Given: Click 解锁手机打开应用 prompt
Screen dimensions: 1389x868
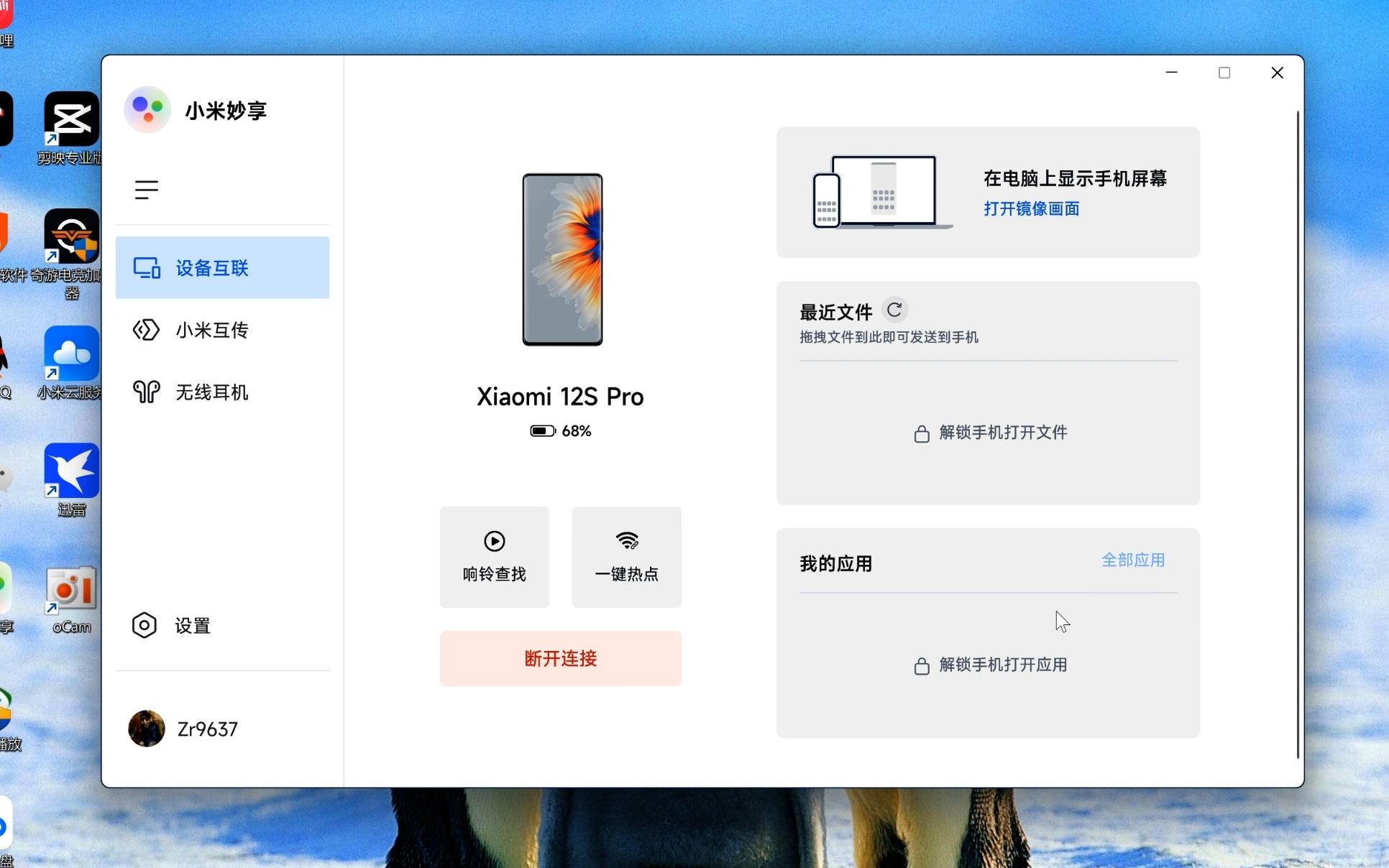Looking at the screenshot, I should 1003,665.
